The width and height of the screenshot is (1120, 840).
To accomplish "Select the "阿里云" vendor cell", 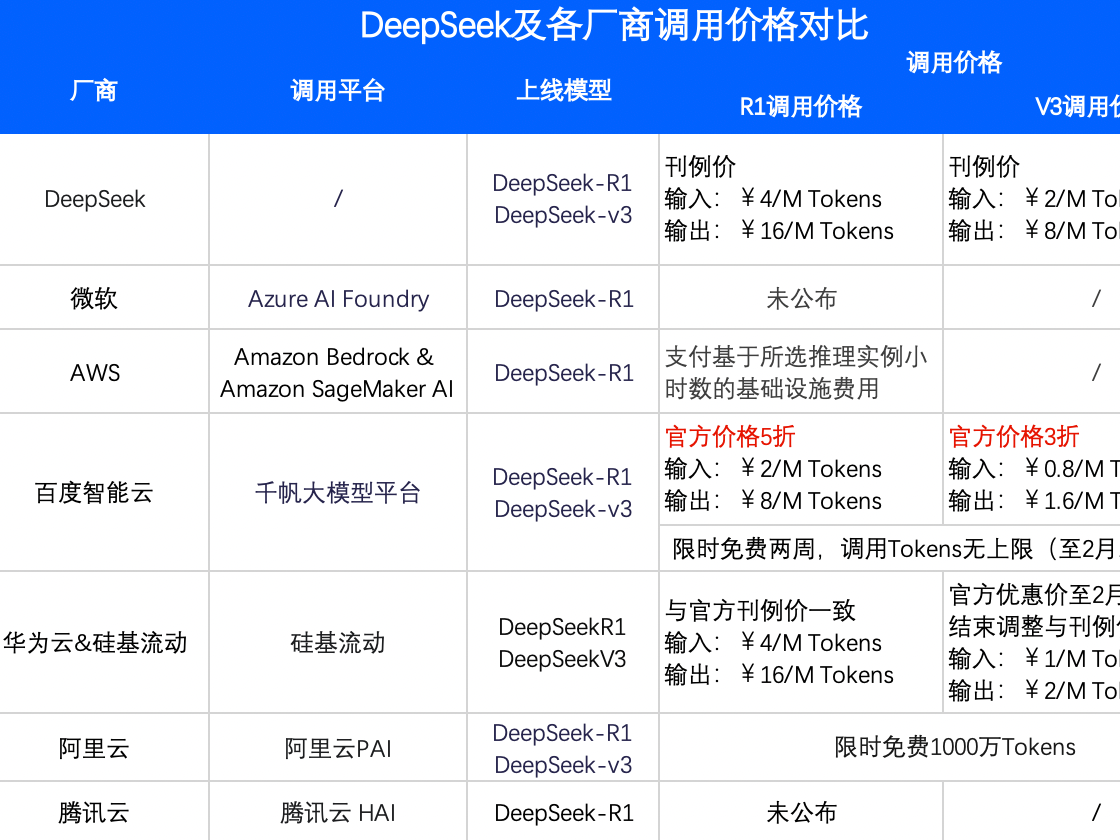I will pyautogui.click(x=94, y=748).
